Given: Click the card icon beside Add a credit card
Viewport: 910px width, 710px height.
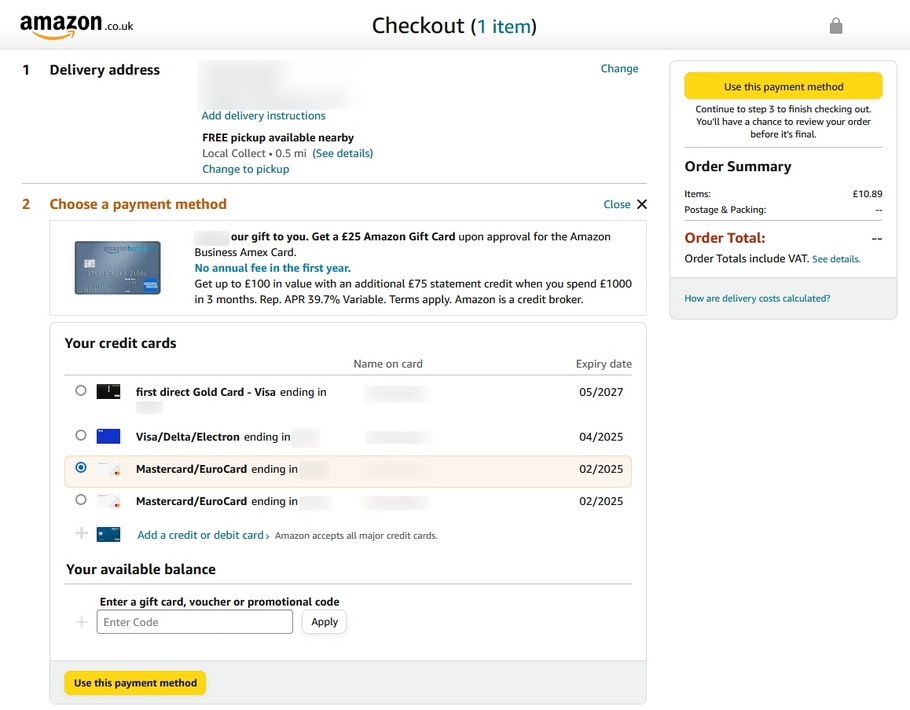Looking at the screenshot, I should pos(109,534).
